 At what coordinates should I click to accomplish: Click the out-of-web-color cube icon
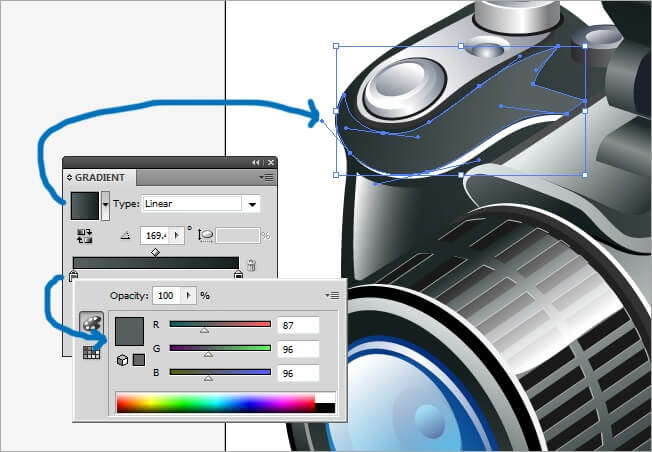point(122,360)
